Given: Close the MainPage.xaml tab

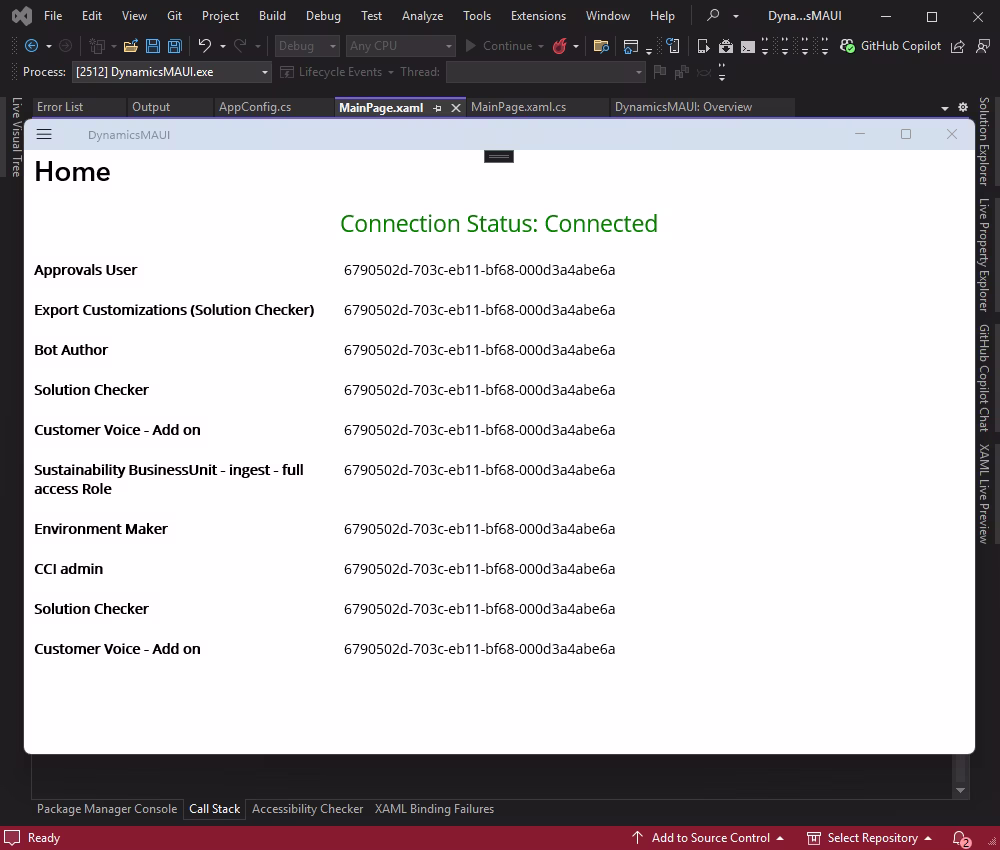Looking at the screenshot, I should coord(455,108).
